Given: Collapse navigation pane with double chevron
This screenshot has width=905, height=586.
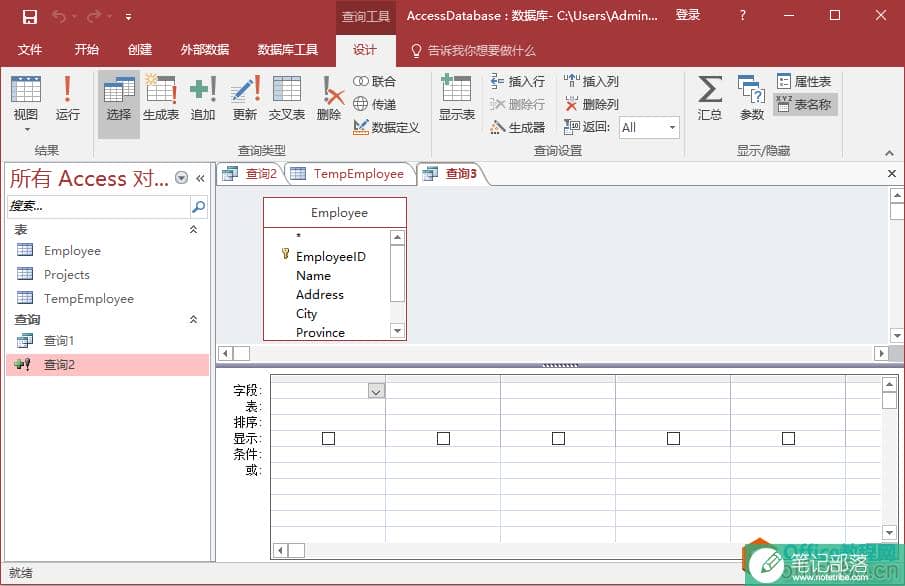Looking at the screenshot, I should pyautogui.click(x=200, y=178).
